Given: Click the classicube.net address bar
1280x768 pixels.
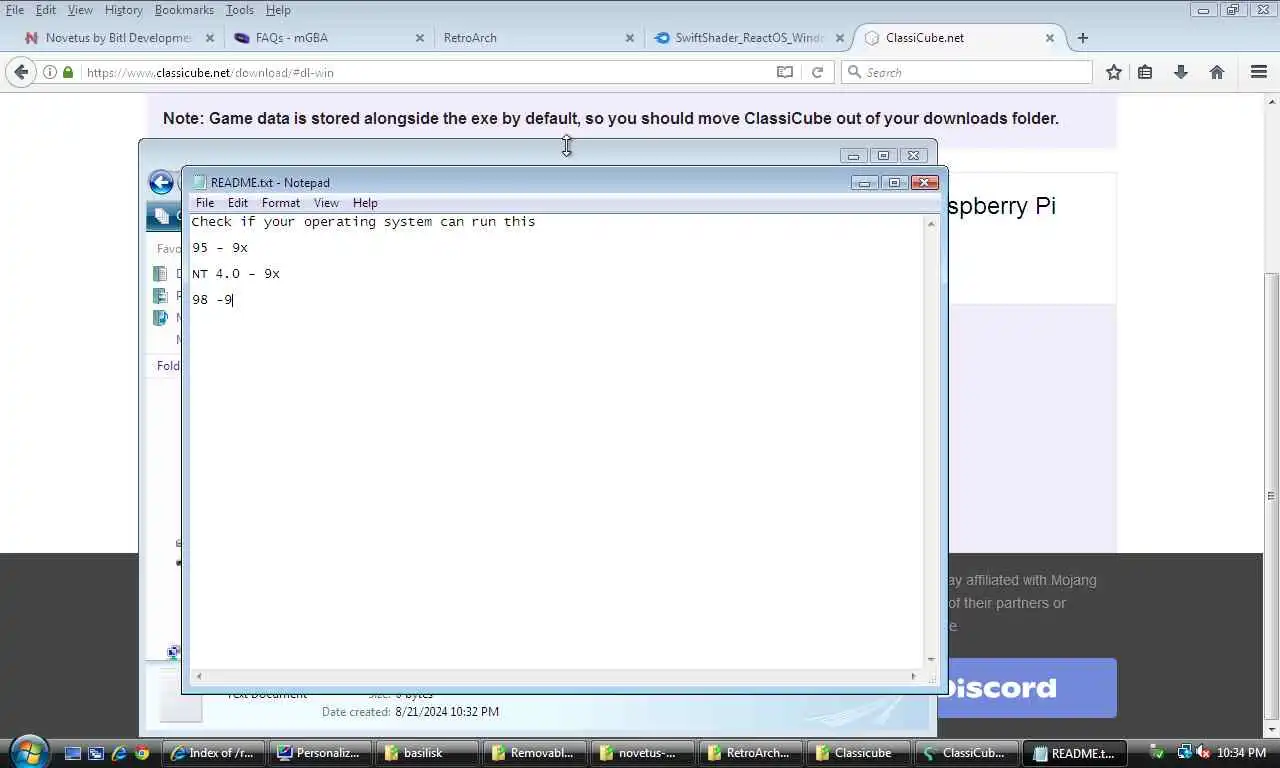Looking at the screenshot, I should [x=420, y=72].
